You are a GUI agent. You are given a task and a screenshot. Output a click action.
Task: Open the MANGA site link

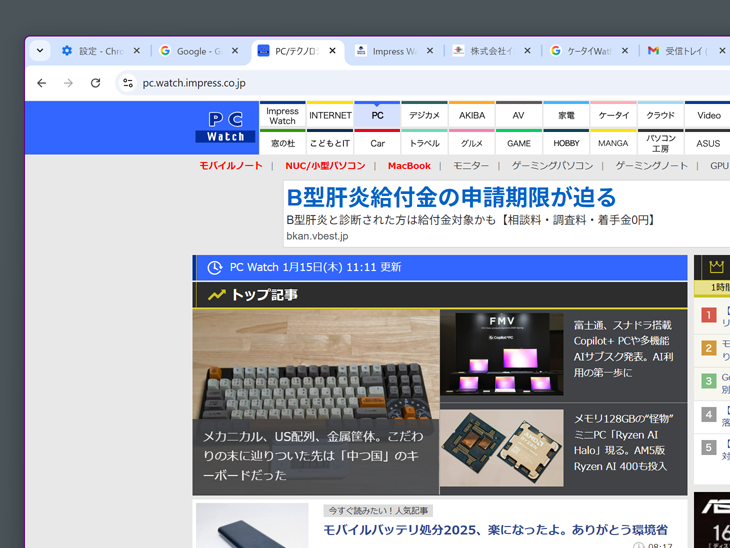614,142
